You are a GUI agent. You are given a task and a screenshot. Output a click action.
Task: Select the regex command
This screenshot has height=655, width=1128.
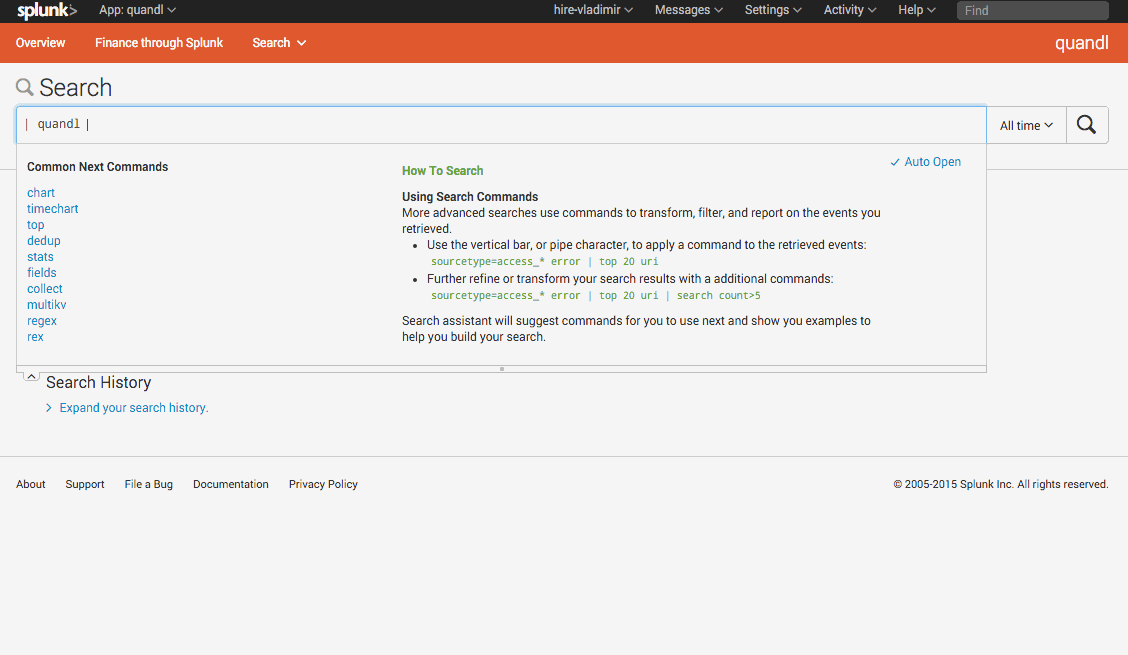[x=42, y=321]
